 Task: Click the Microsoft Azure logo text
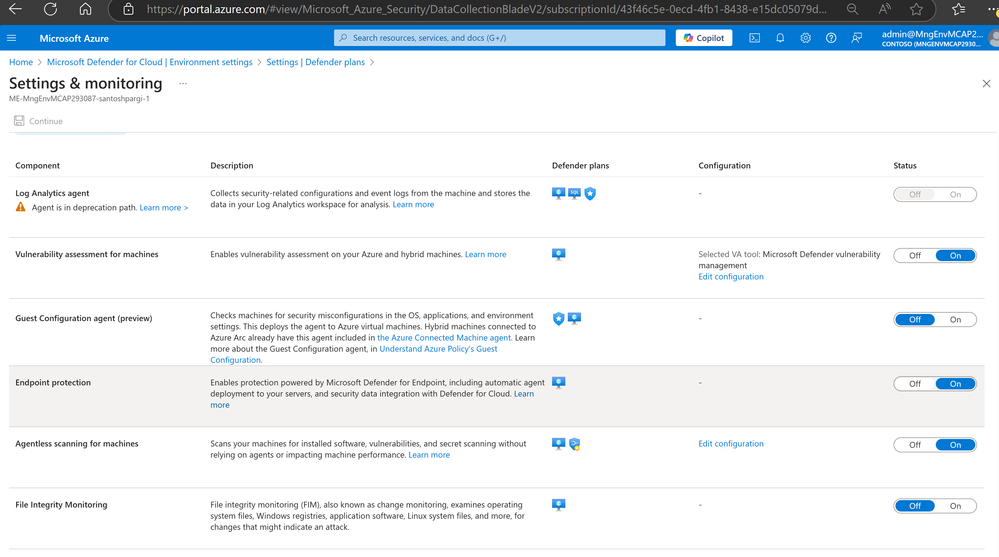[74, 38]
